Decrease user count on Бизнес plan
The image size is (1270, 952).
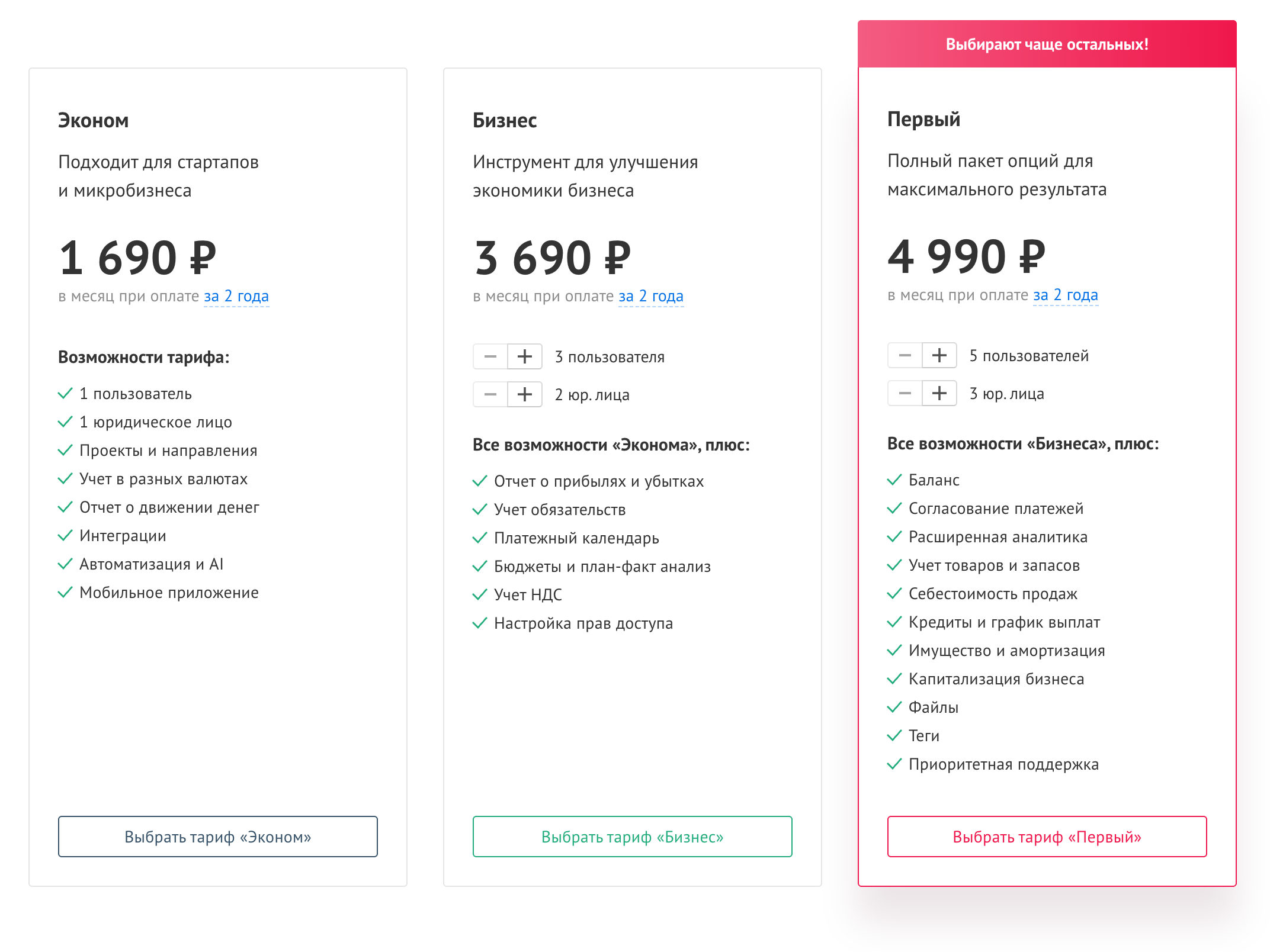coord(490,356)
